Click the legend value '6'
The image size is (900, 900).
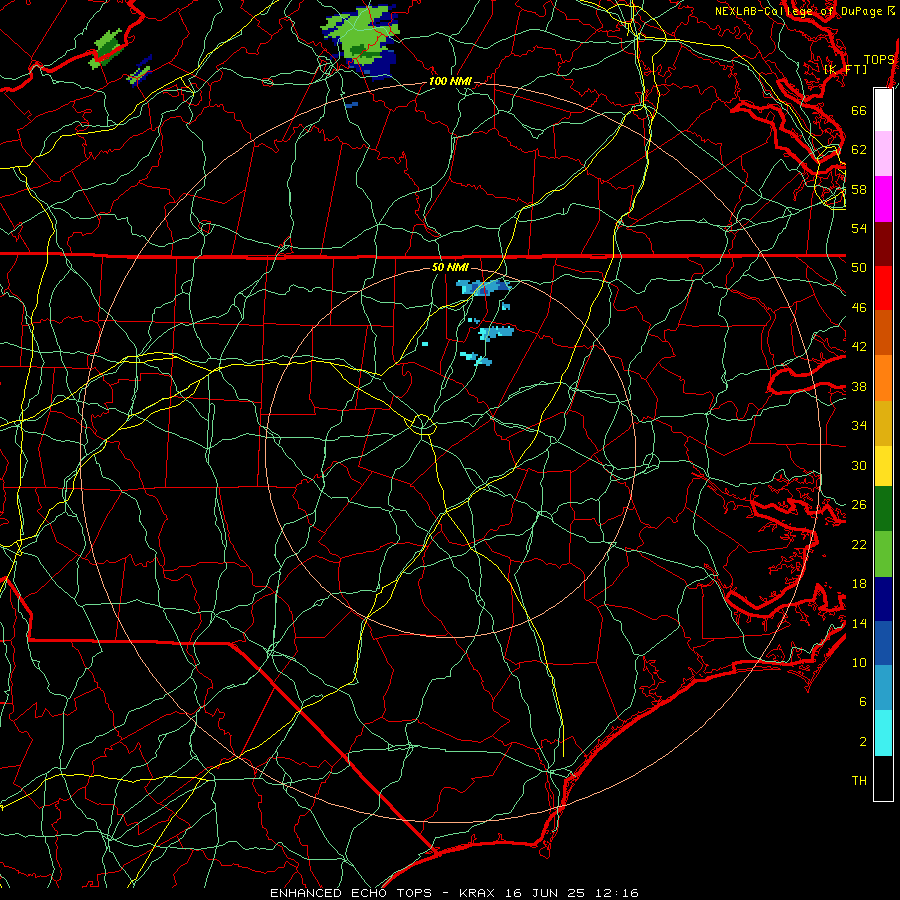click(863, 702)
